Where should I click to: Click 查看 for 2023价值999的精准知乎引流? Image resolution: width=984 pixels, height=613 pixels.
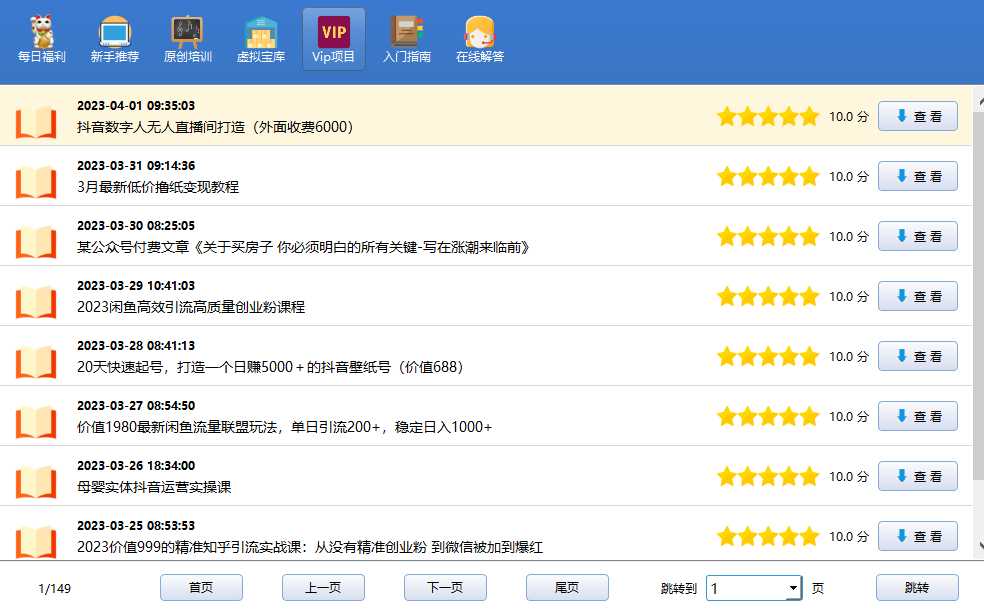(917, 536)
